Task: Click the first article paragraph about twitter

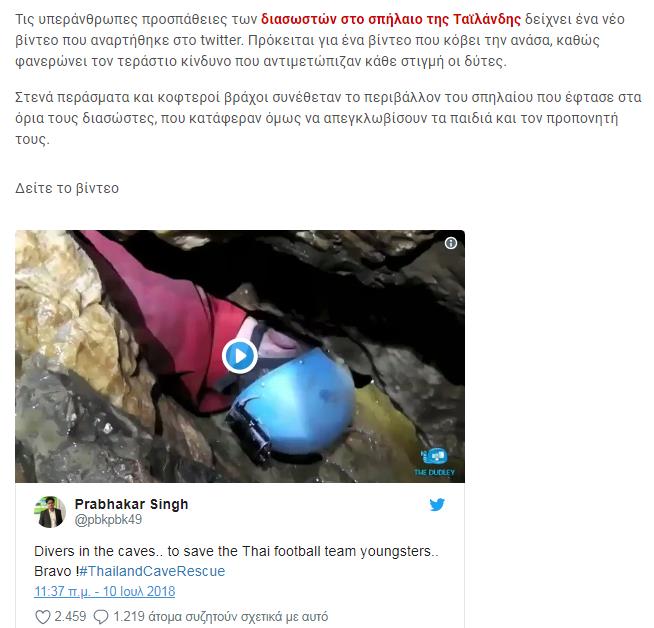Action: (x=320, y=40)
